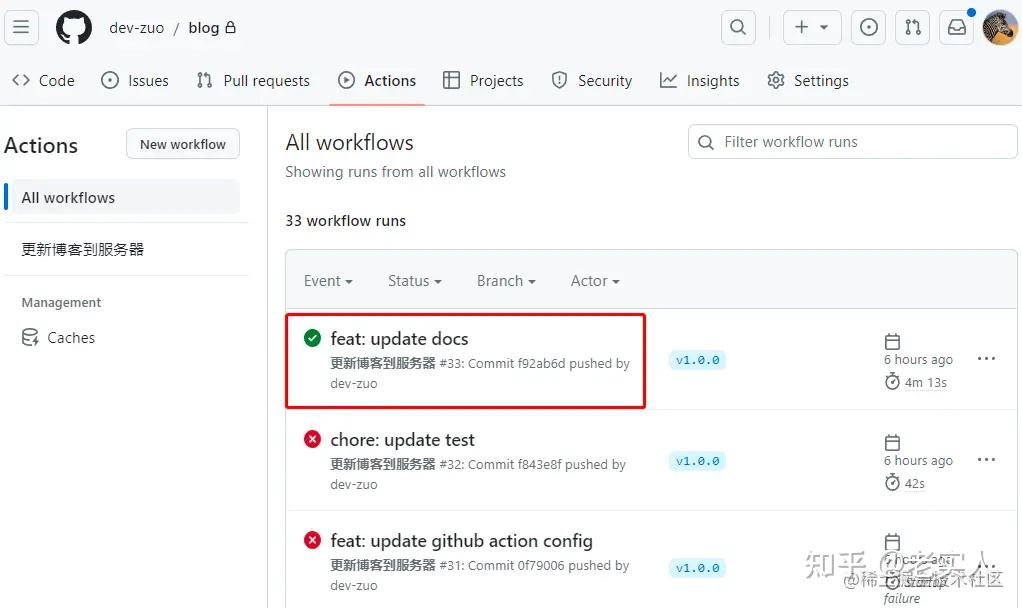This screenshot has width=1022, height=608.
Task: Click the green success checkmark icon
Action: [x=311, y=337]
